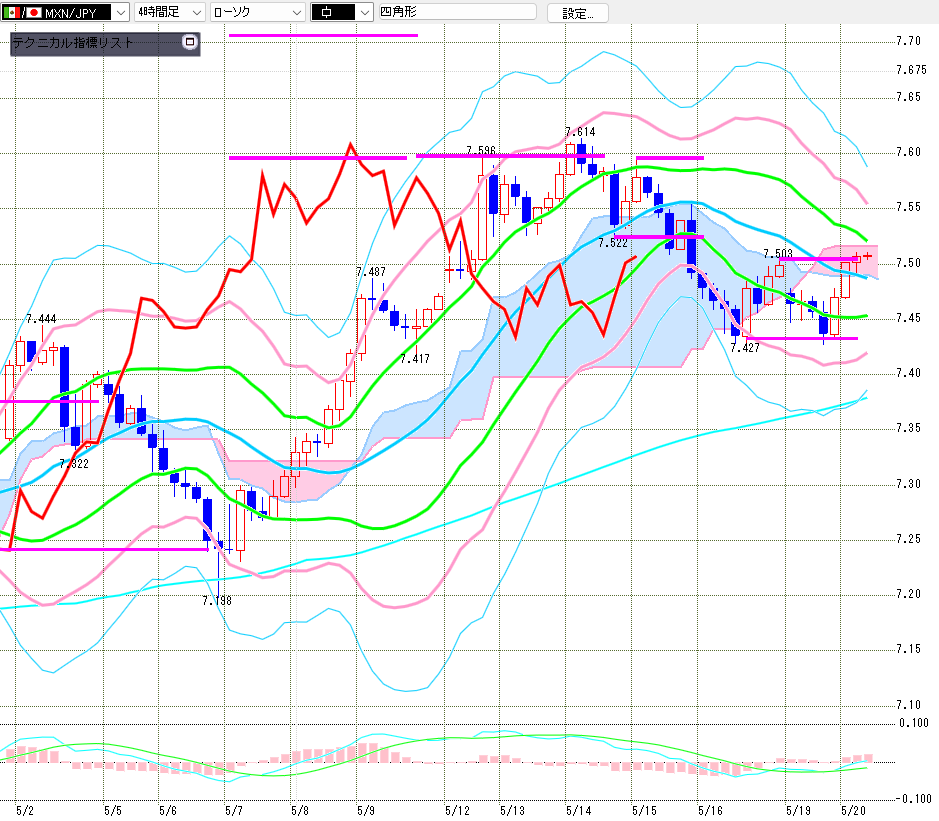939x821 pixels.
Task: Click the -0.100 oscillator axis value
Action: tap(914, 799)
